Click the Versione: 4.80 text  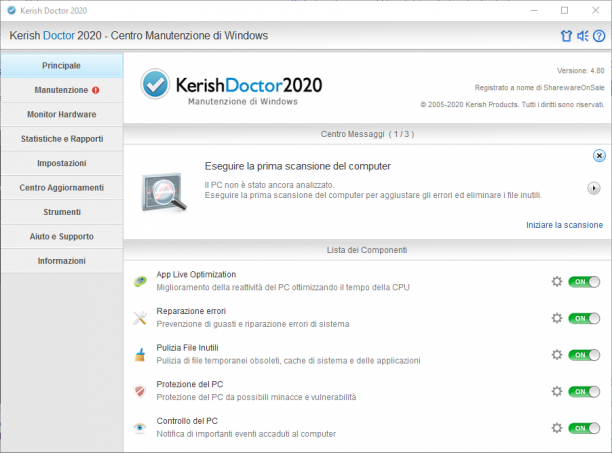(x=580, y=71)
